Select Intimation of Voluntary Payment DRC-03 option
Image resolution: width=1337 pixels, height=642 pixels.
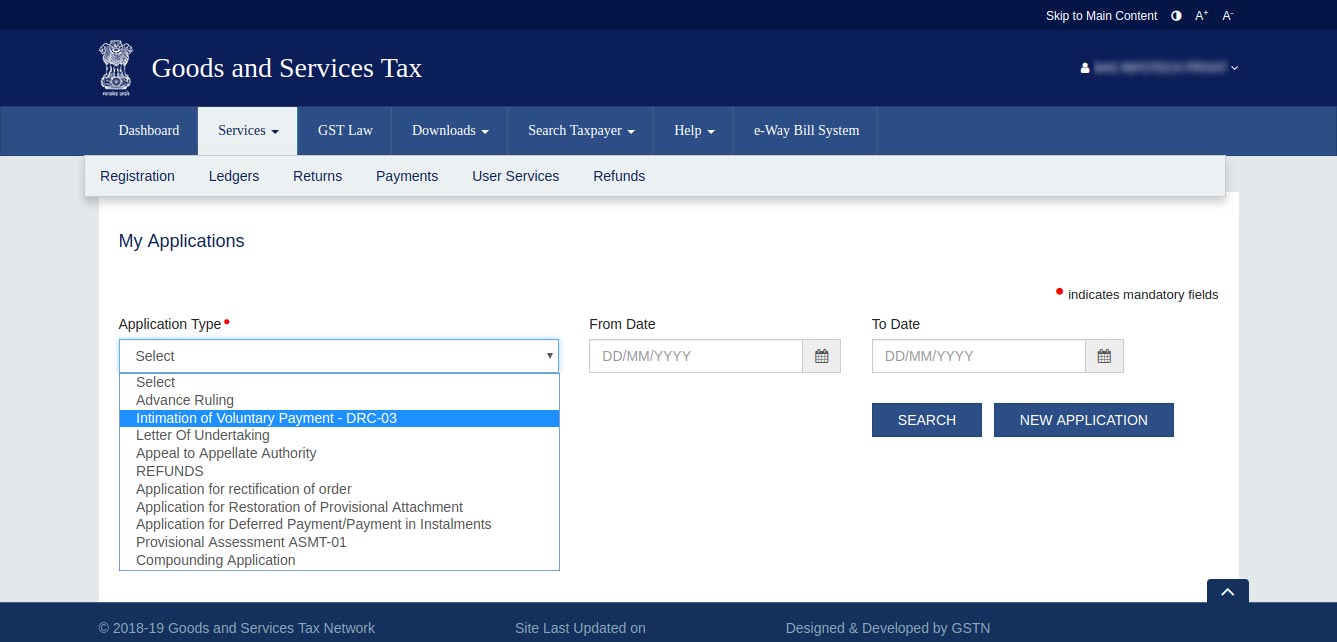point(266,418)
